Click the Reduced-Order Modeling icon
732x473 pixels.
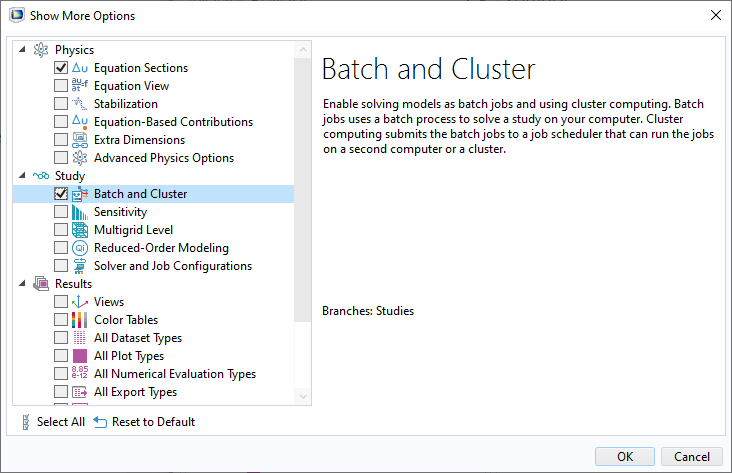point(80,248)
